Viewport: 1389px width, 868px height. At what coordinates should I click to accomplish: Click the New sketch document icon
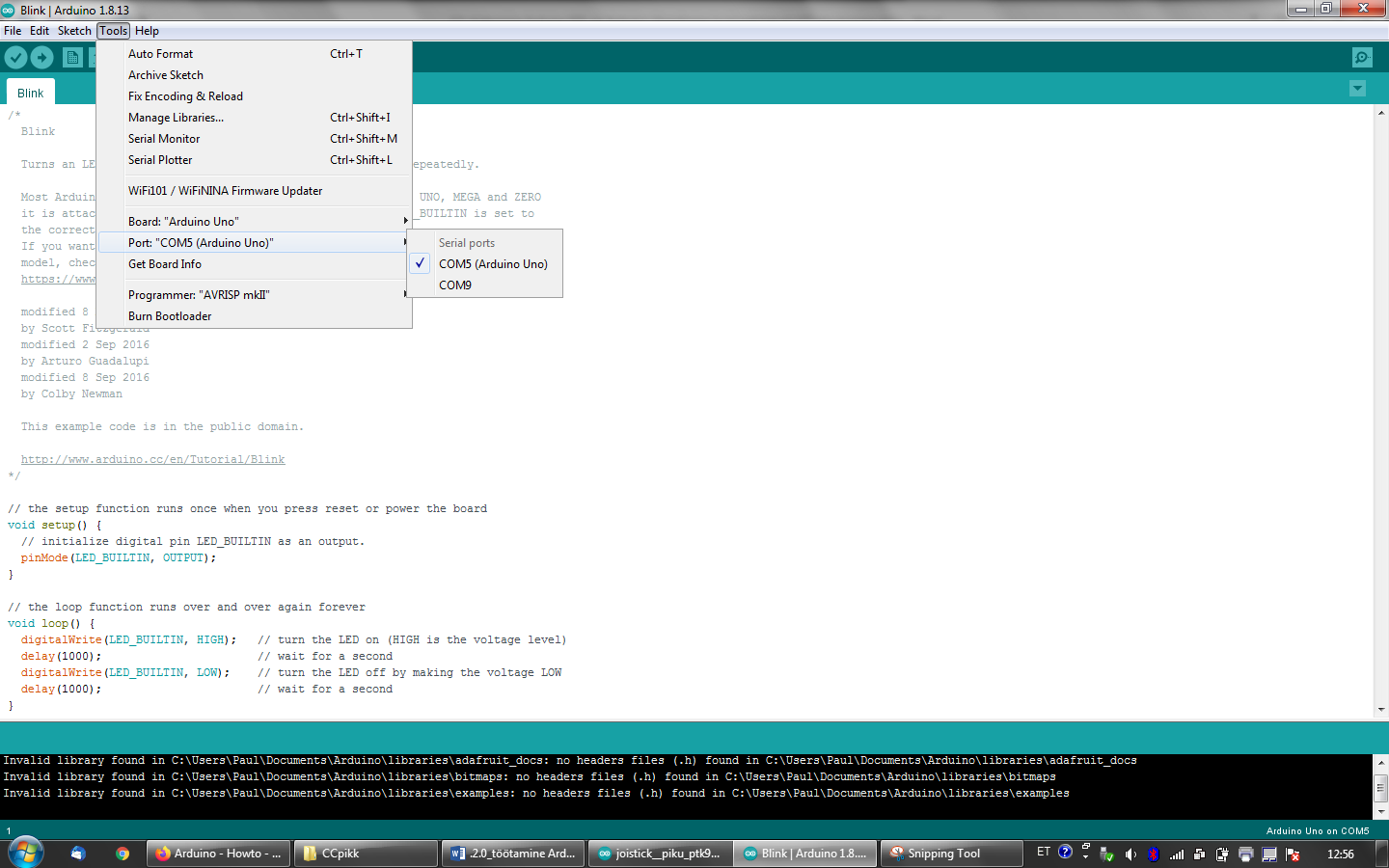(x=72, y=58)
